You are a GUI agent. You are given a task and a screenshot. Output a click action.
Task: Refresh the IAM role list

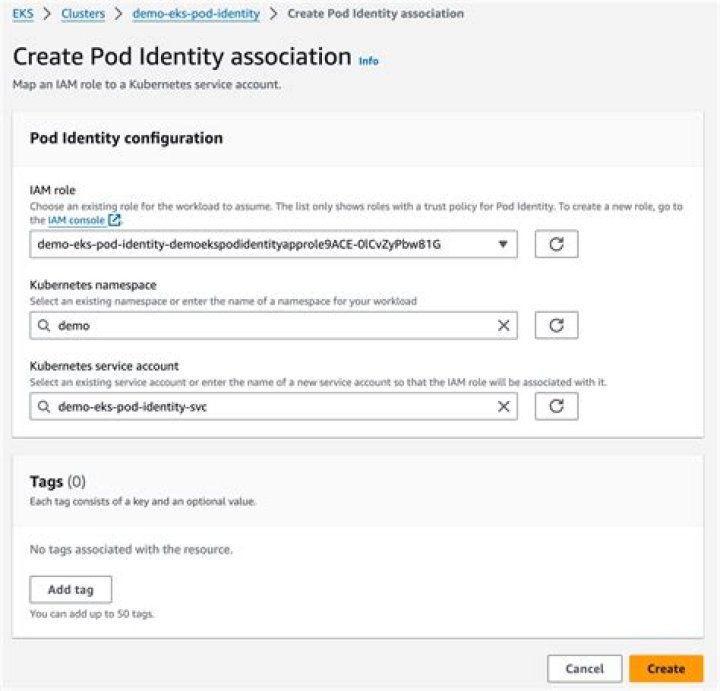(557, 244)
